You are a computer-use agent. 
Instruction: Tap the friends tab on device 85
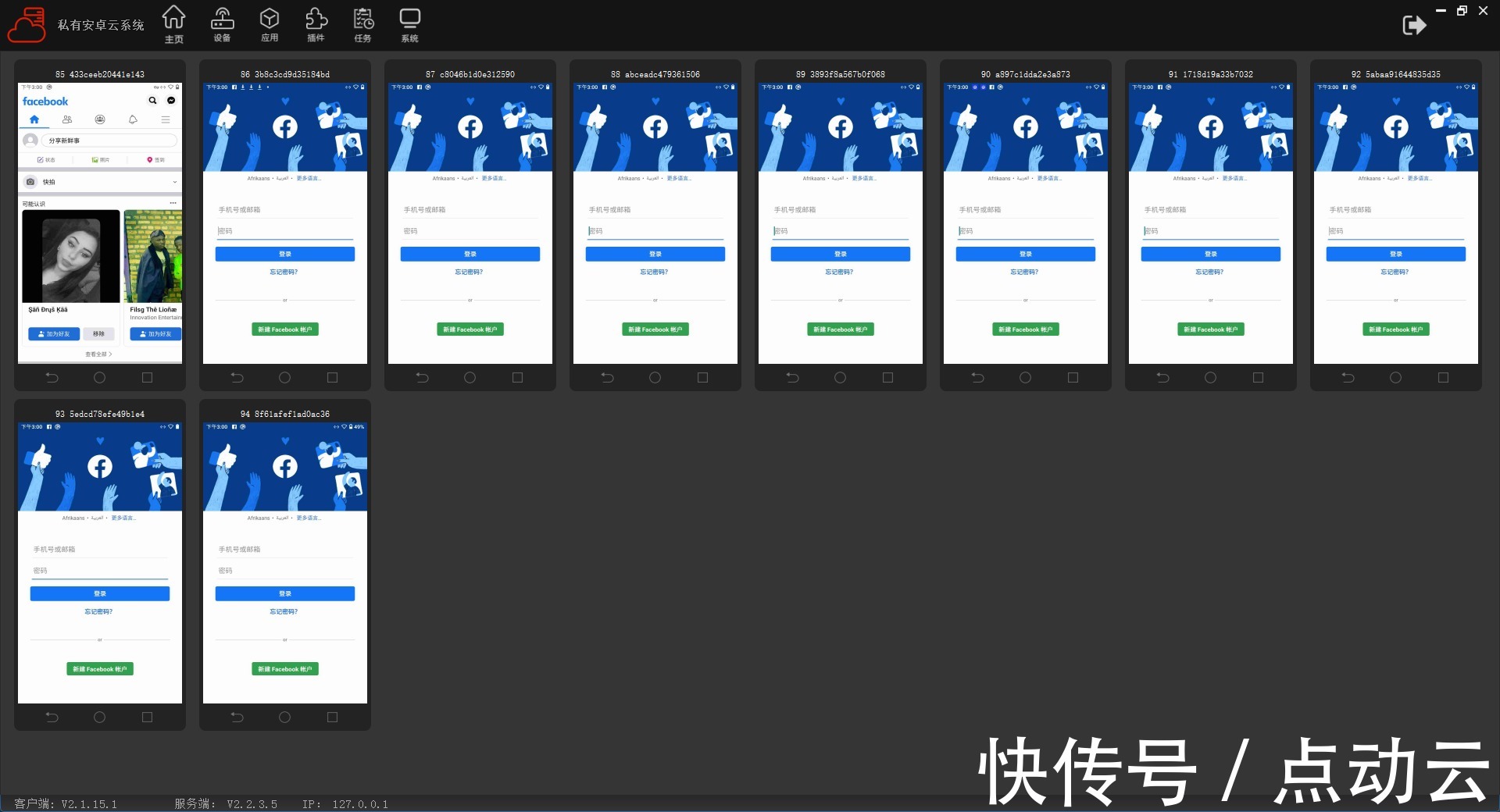click(67, 119)
